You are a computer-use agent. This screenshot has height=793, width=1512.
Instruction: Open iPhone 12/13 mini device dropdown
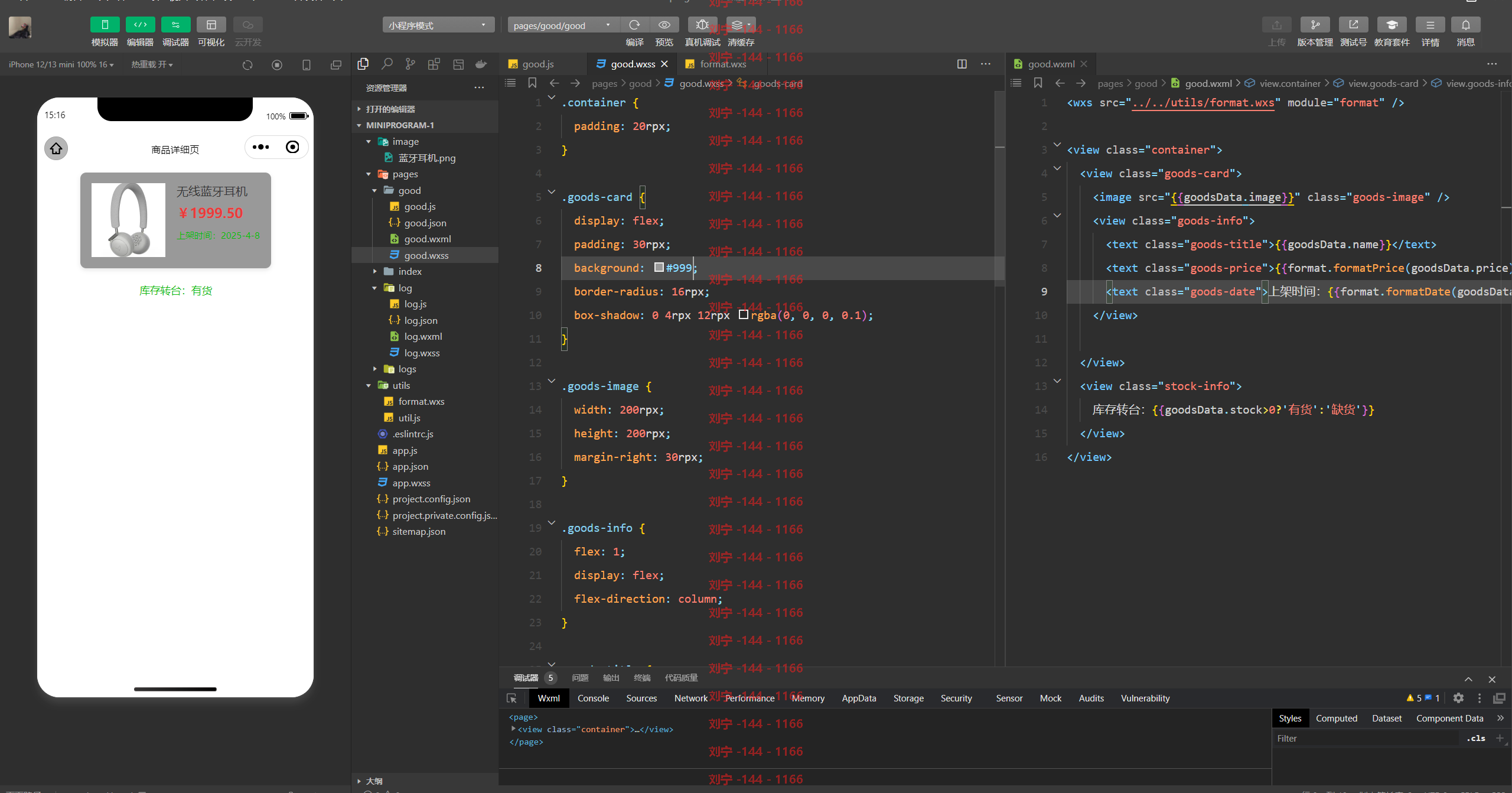[61, 64]
